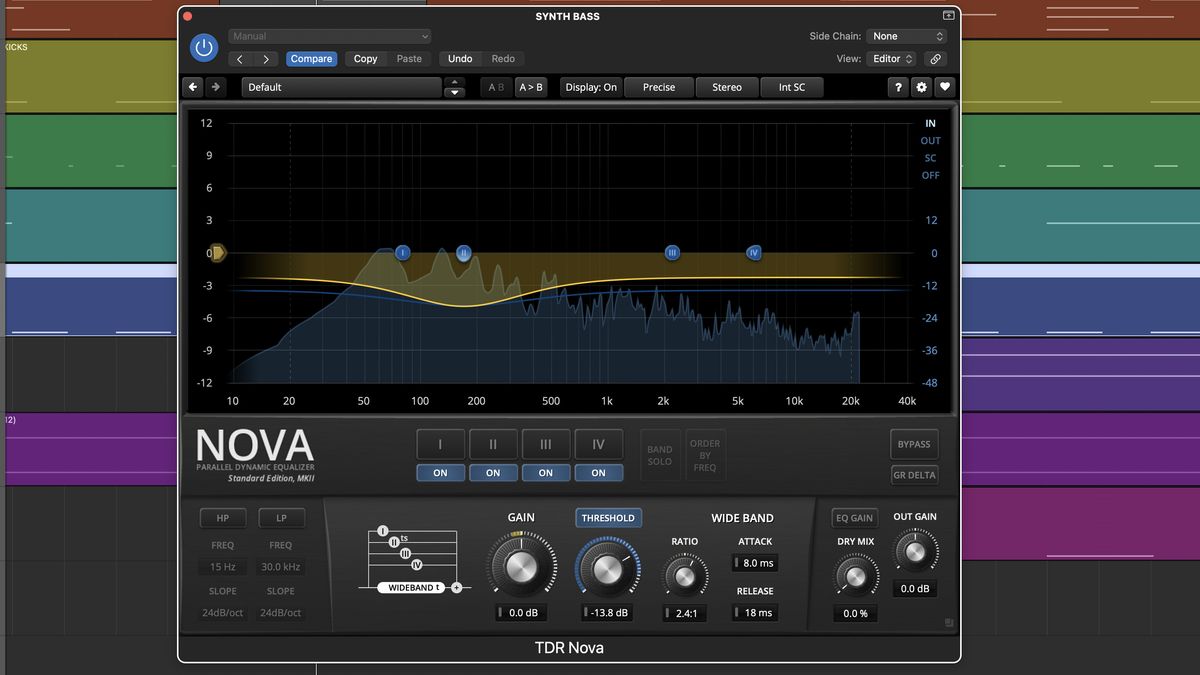Open the Precise quality mode selector
1200x675 pixels.
click(x=659, y=87)
